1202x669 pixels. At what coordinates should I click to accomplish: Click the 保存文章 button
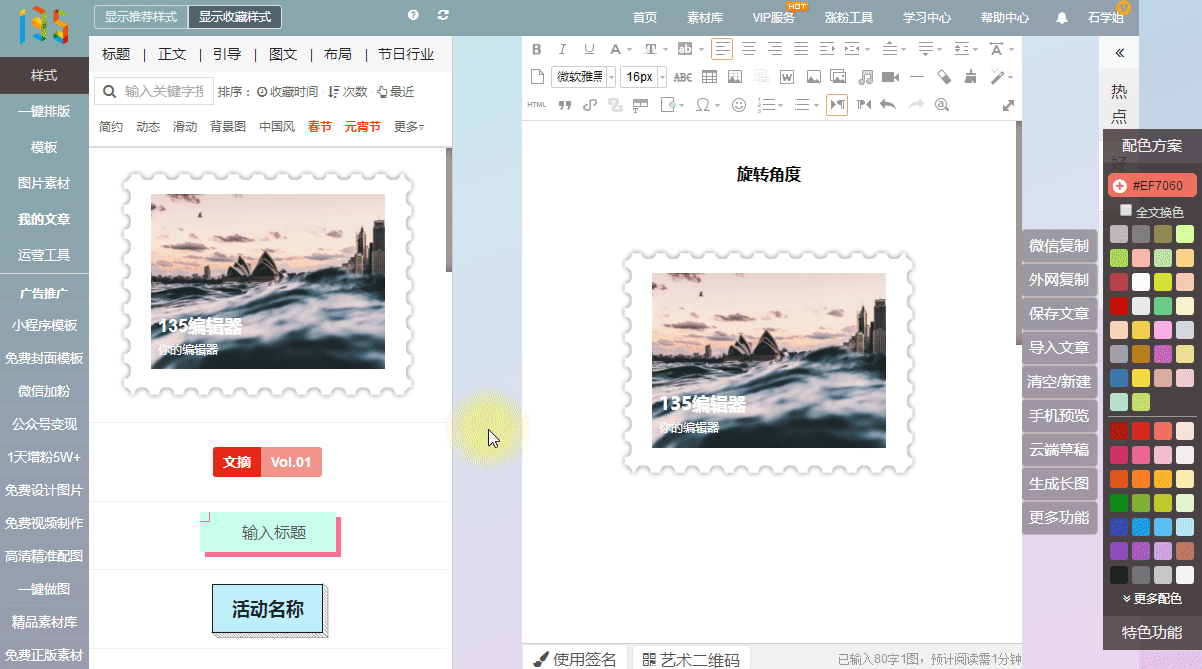click(1059, 314)
